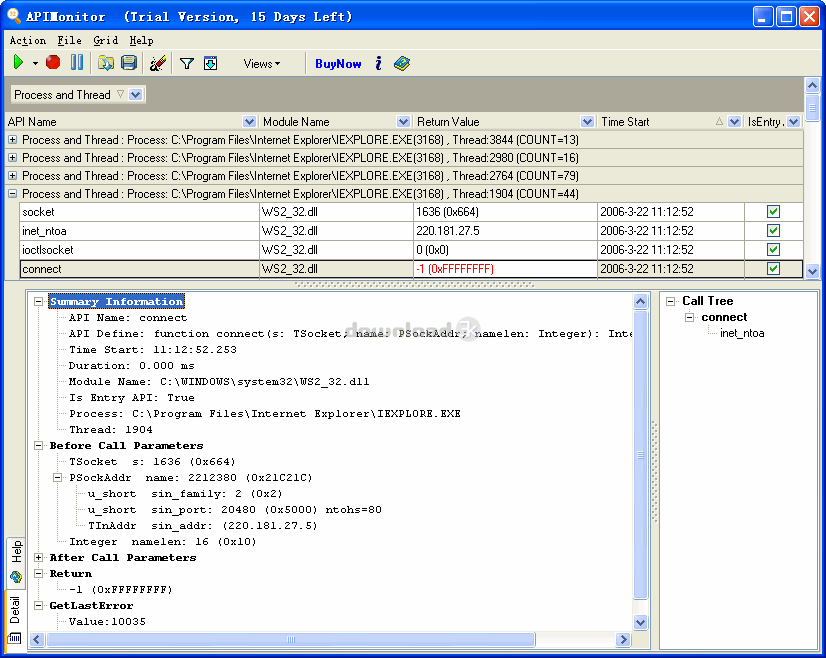Open a saved log via folder icon
The height and width of the screenshot is (658, 826).
106,63
